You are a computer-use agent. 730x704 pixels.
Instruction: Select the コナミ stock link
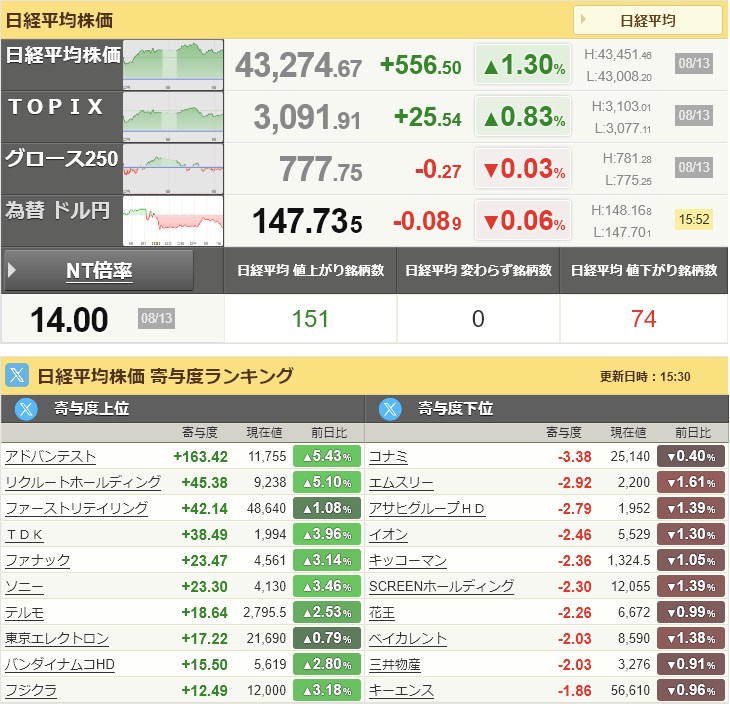(x=388, y=456)
